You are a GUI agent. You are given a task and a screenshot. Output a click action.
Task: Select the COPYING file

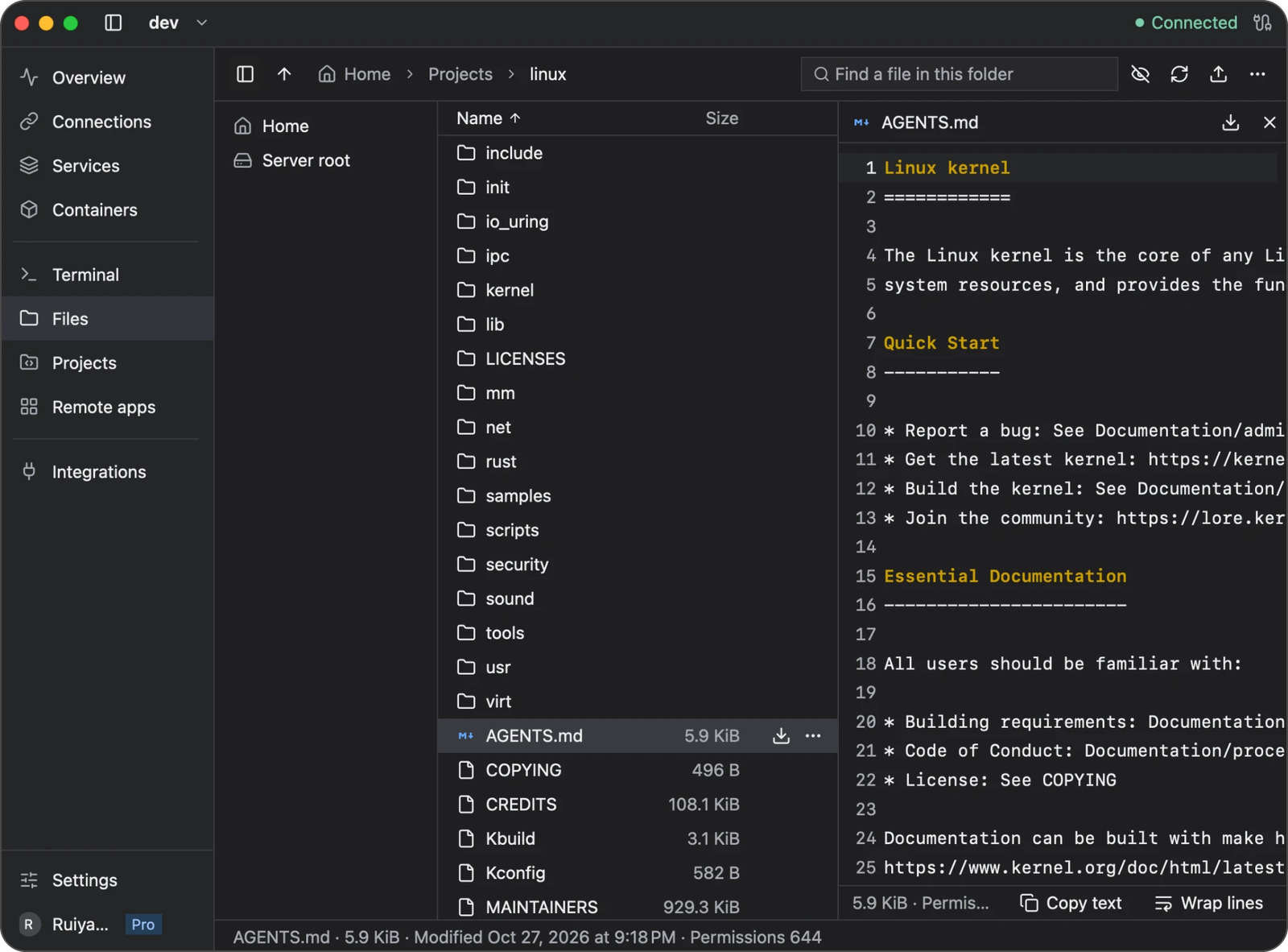point(638,770)
